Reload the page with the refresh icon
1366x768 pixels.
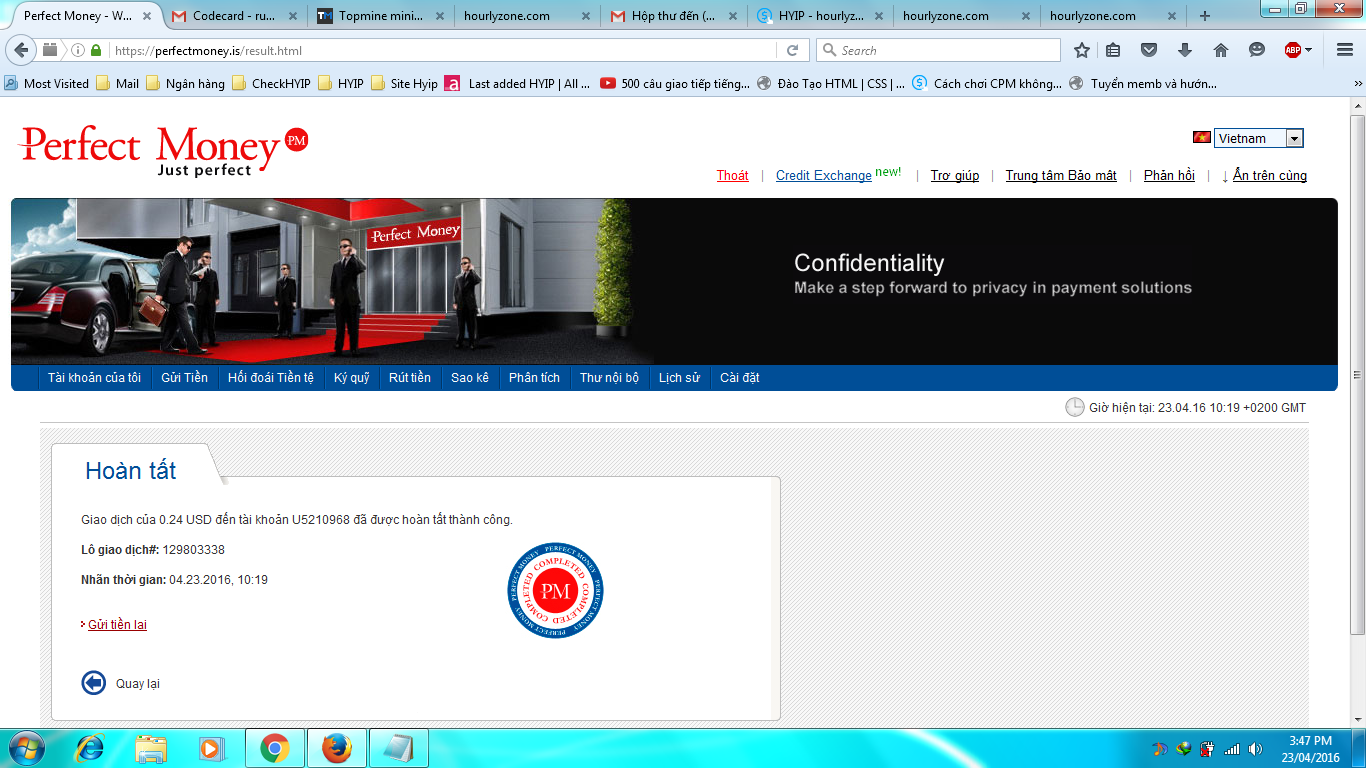click(x=792, y=50)
